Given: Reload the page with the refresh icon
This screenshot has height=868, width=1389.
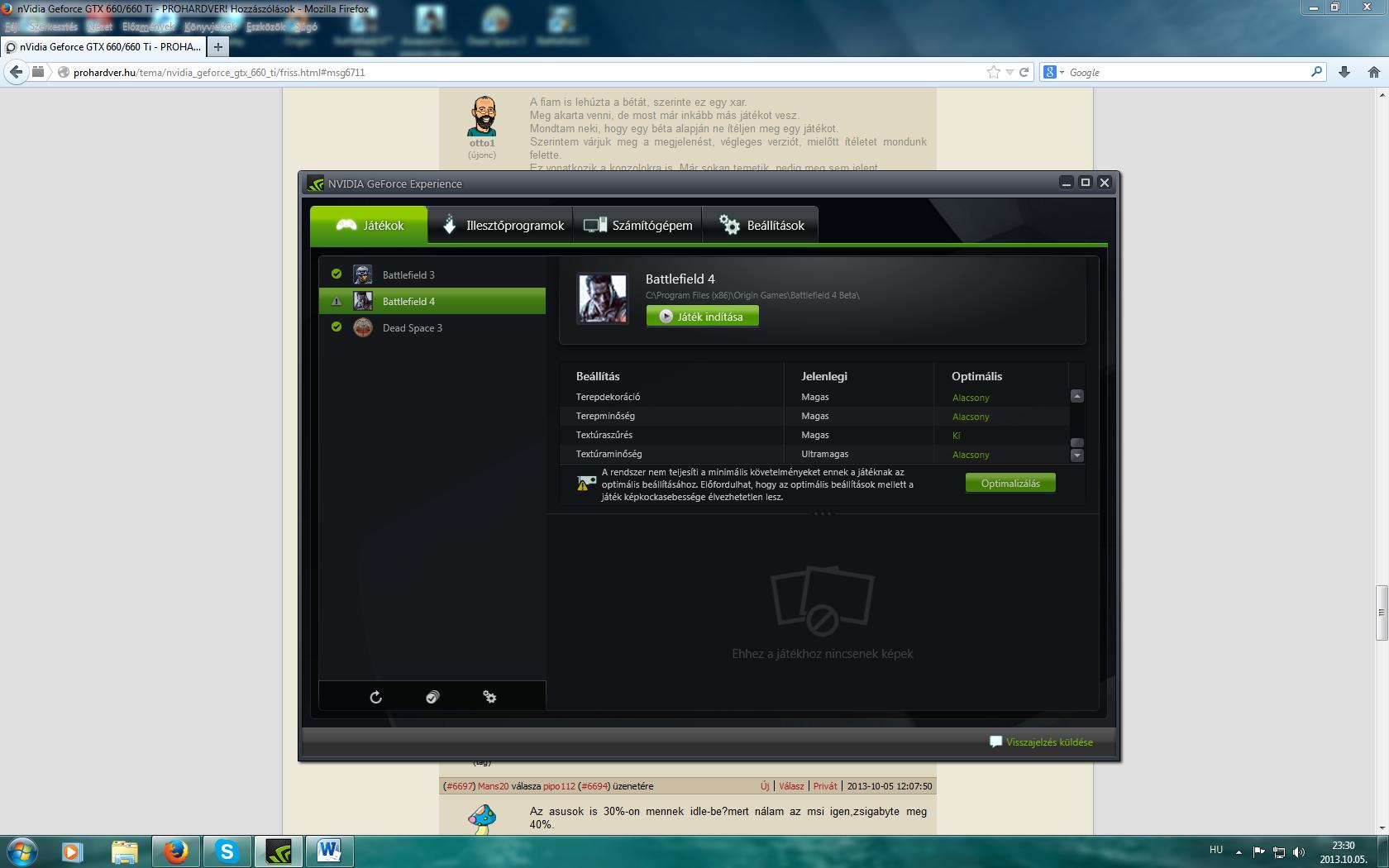Looking at the screenshot, I should 1024,72.
